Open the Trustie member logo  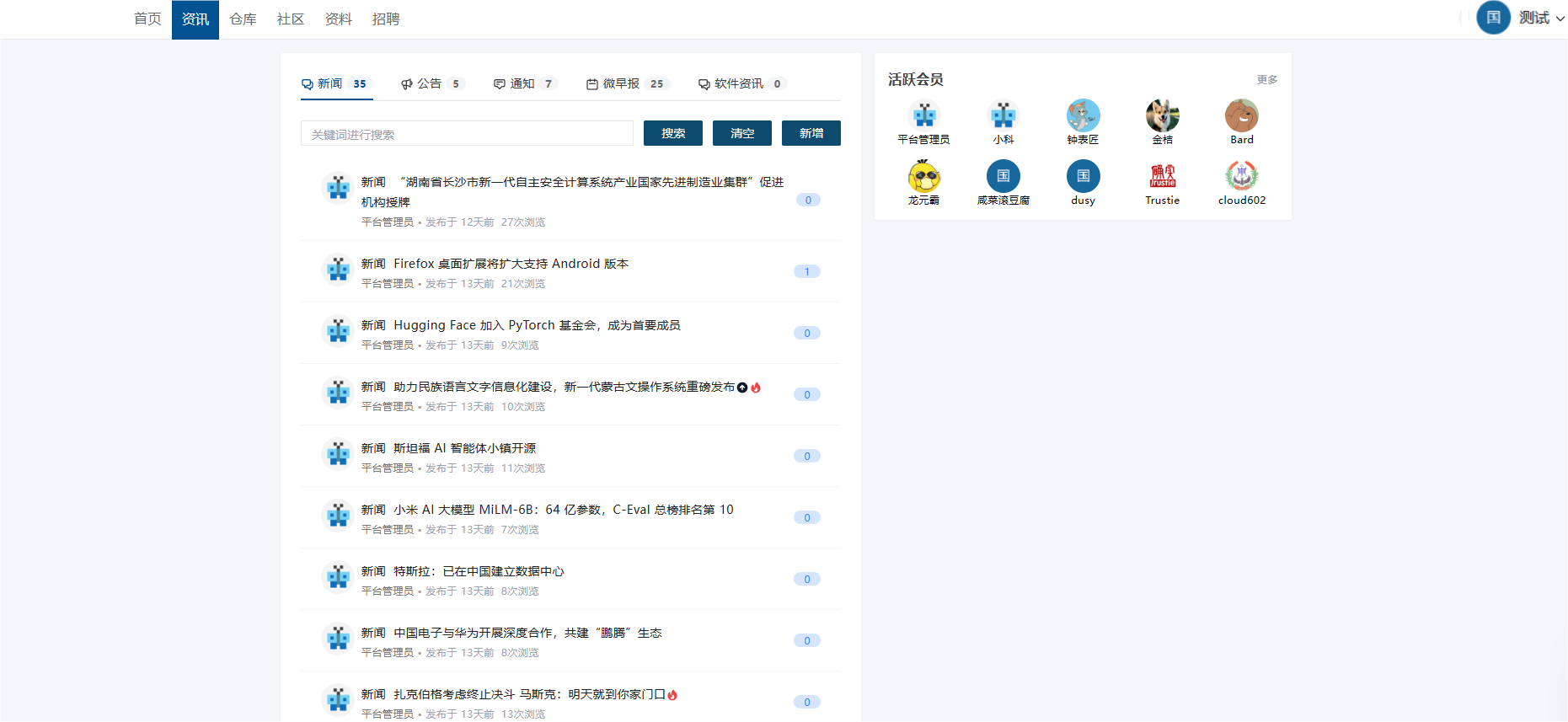[1162, 176]
